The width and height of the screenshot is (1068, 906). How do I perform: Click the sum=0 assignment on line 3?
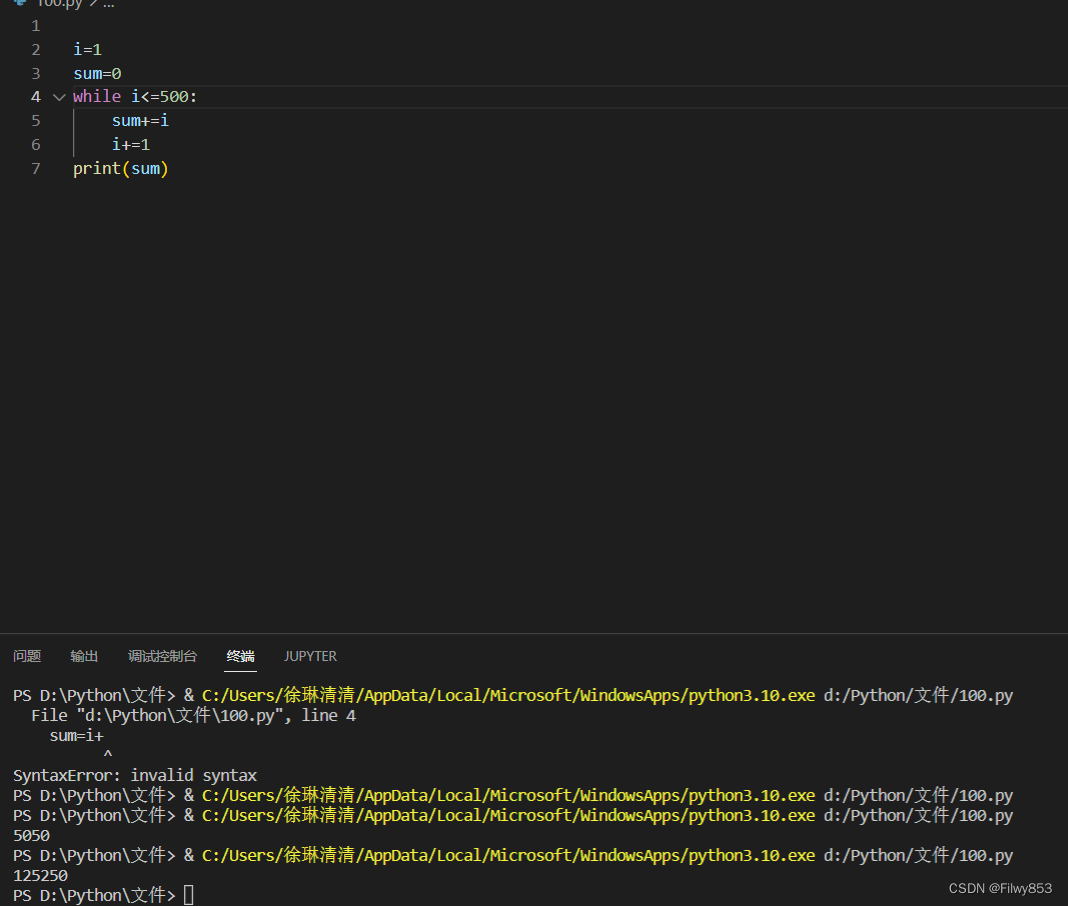coord(96,72)
